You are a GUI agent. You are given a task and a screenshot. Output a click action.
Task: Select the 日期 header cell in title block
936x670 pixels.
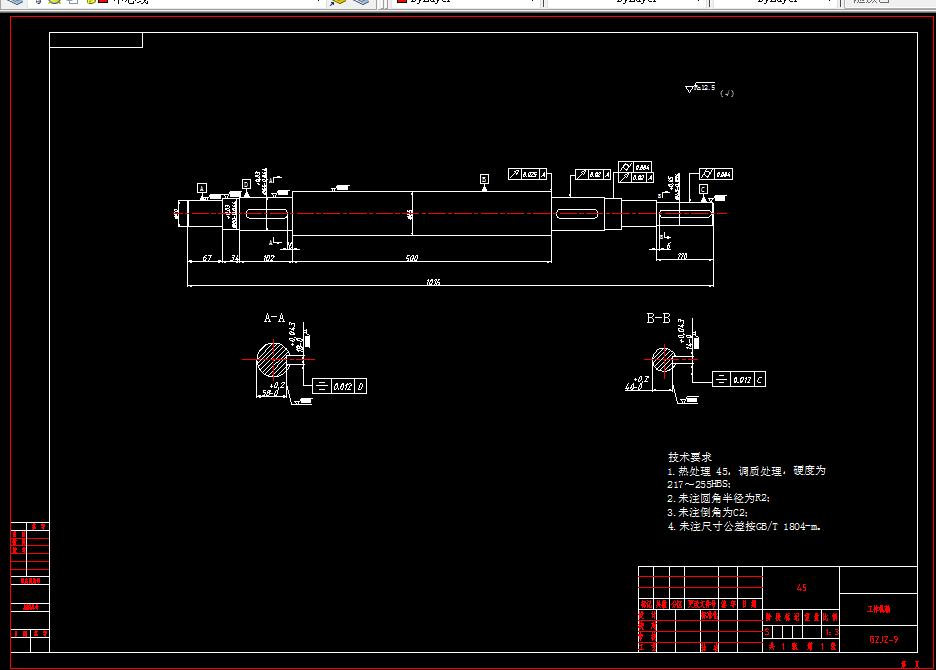click(x=750, y=604)
